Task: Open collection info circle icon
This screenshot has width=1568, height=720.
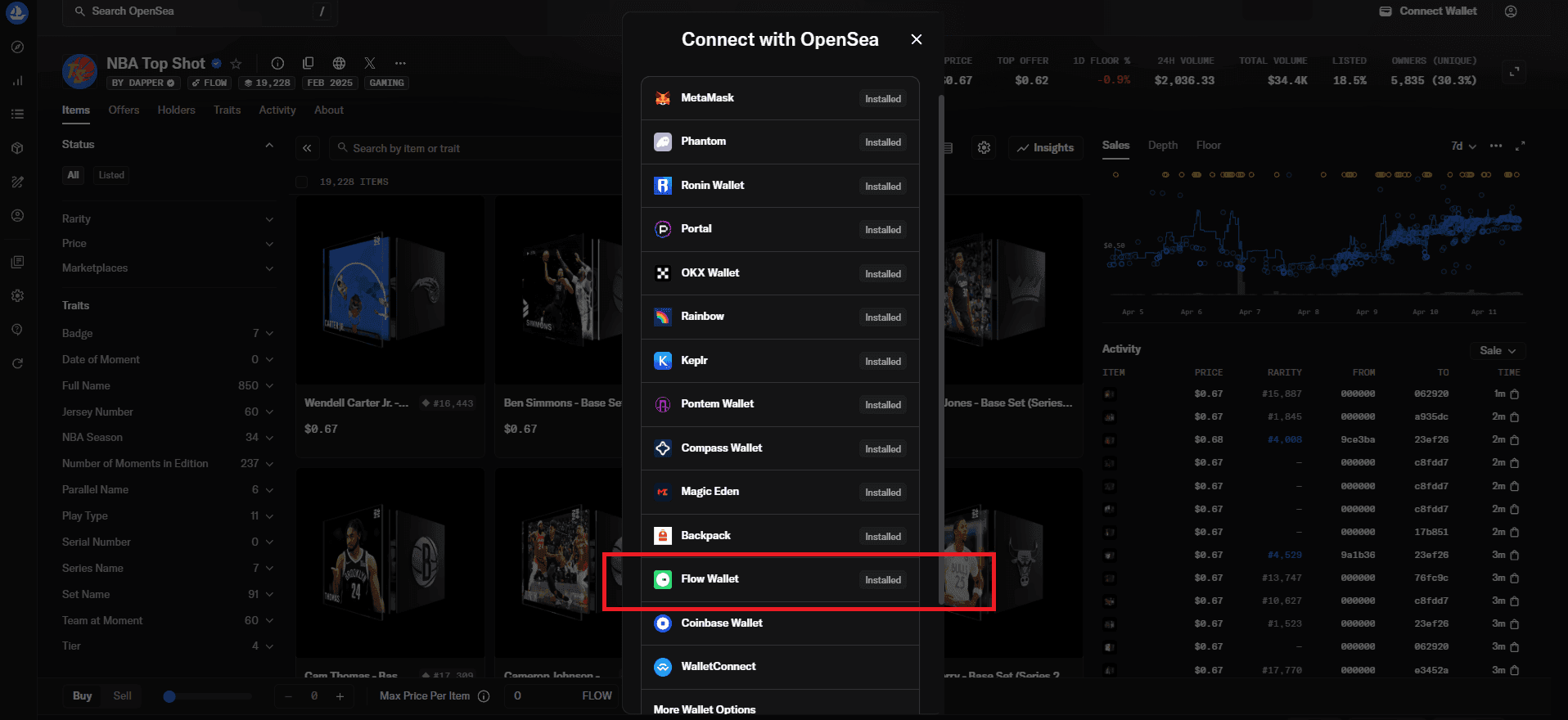Action: click(277, 64)
